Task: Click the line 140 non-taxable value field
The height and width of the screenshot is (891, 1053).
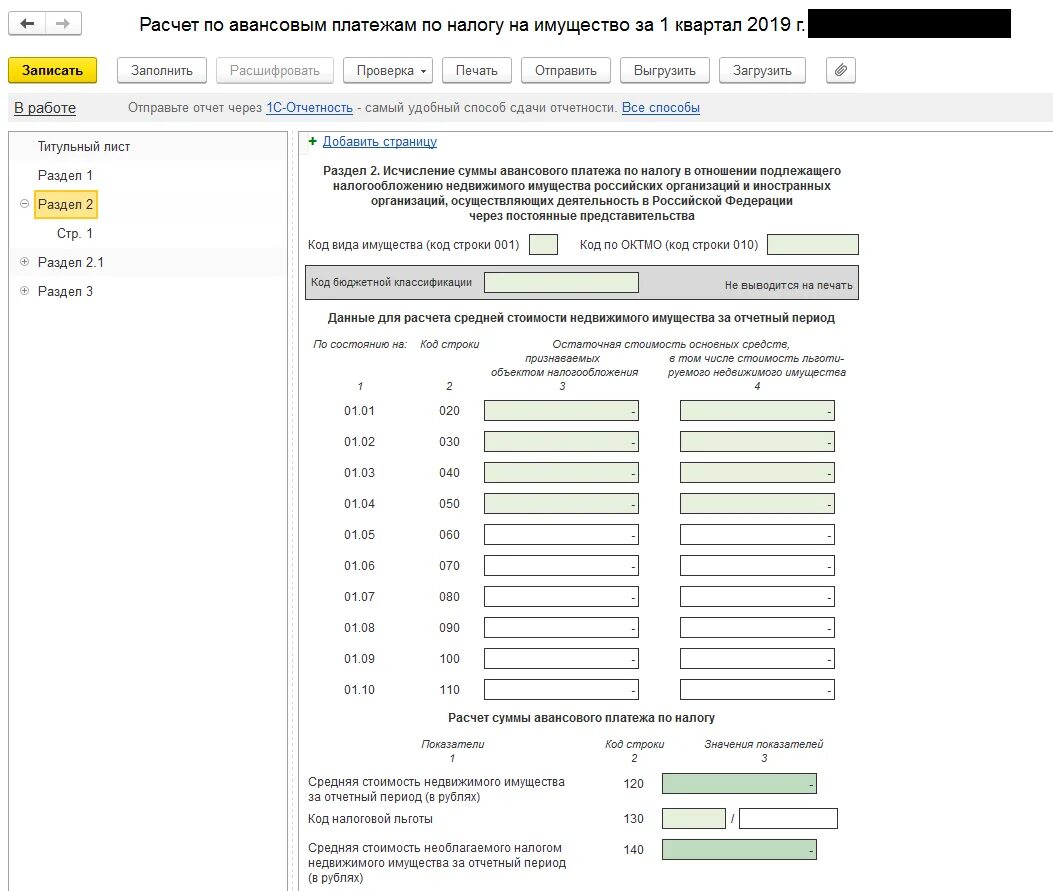Action: [739, 849]
